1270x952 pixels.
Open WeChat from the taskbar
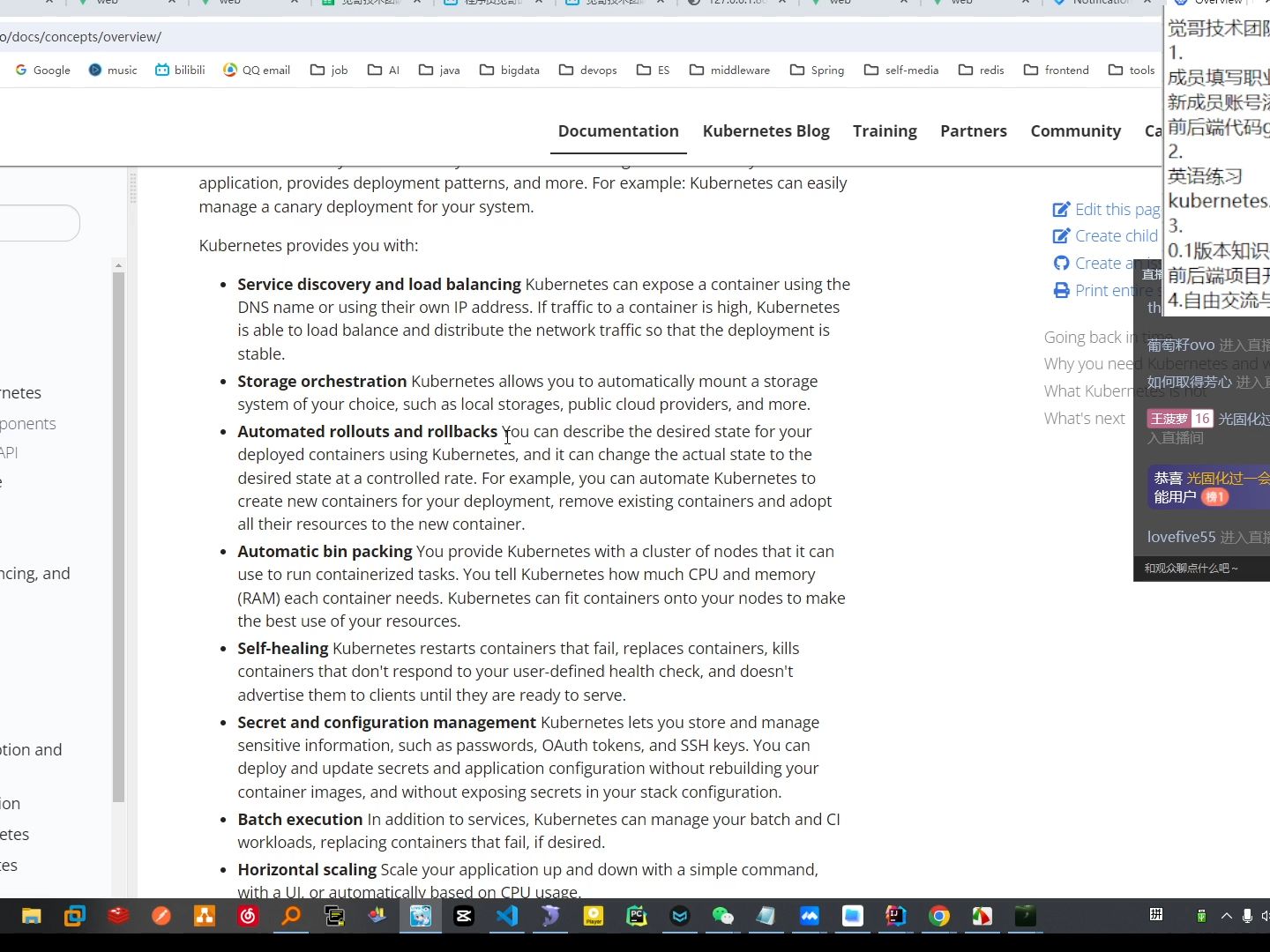pyautogui.click(x=723, y=917)
